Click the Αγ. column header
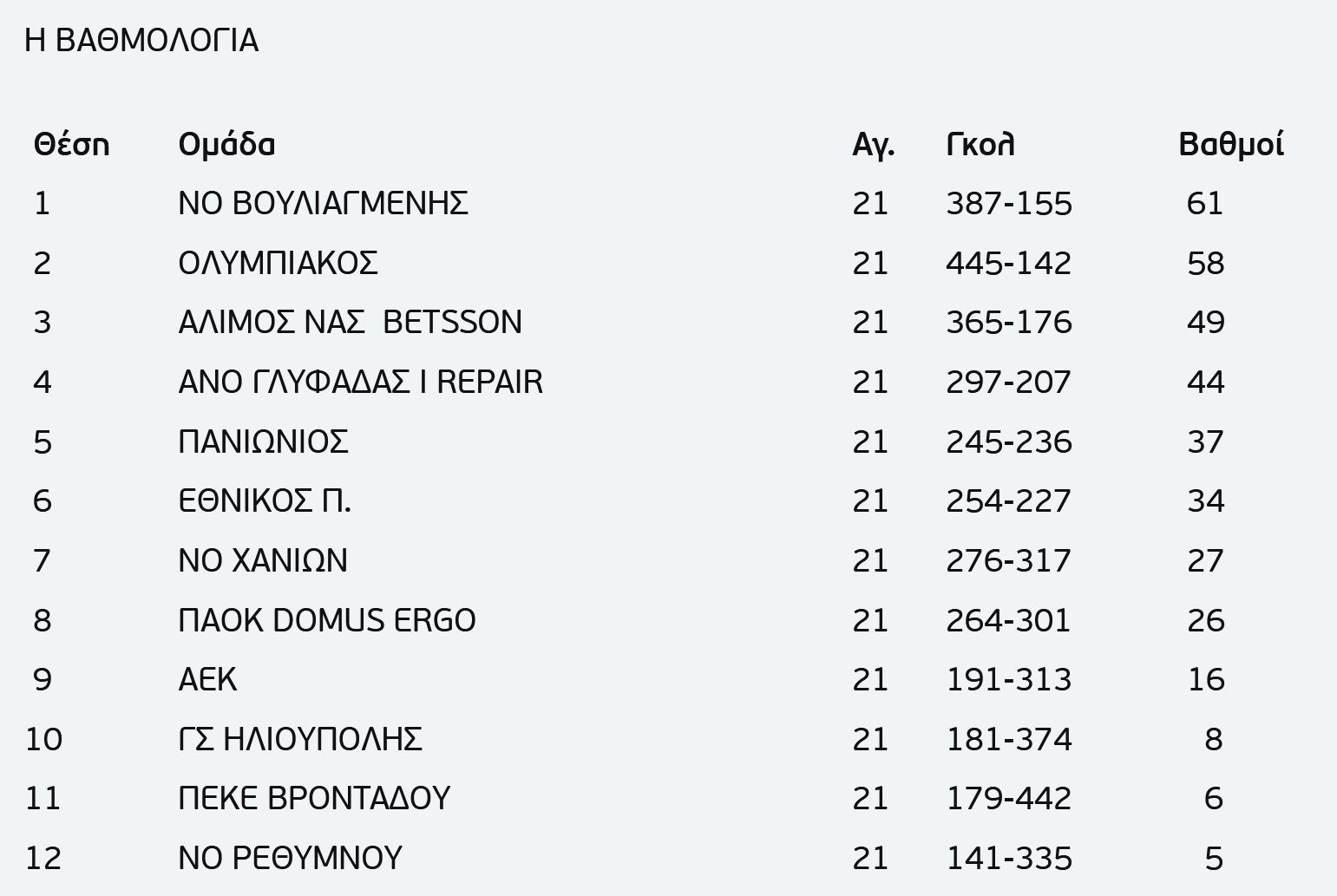Image resolution: width=1337 pixels, height=896 pixels. [873, 144]
